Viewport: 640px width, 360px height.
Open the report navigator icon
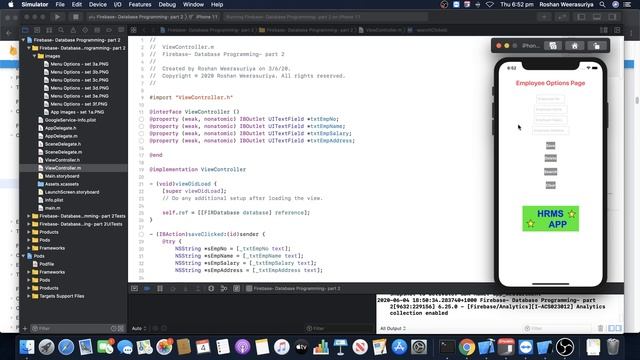tap(121, 30)
